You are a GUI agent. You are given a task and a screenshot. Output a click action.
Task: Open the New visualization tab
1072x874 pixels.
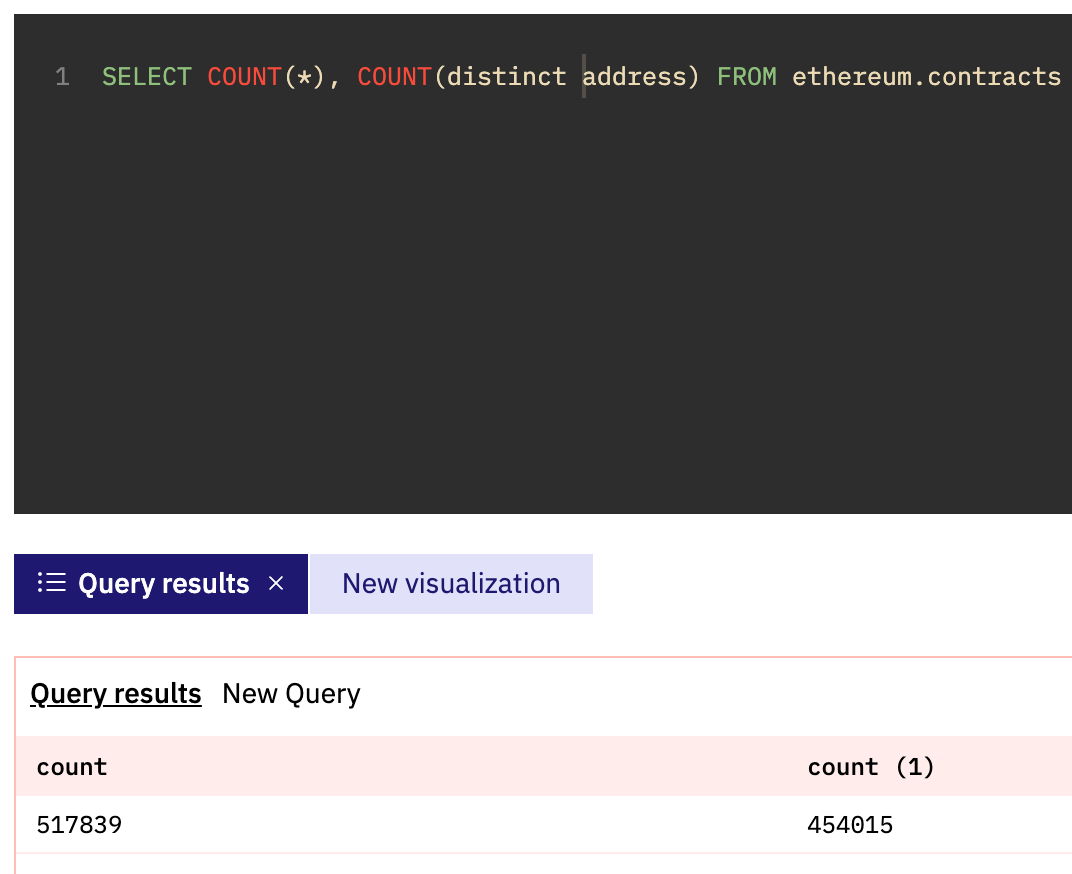tap(451, 583)
